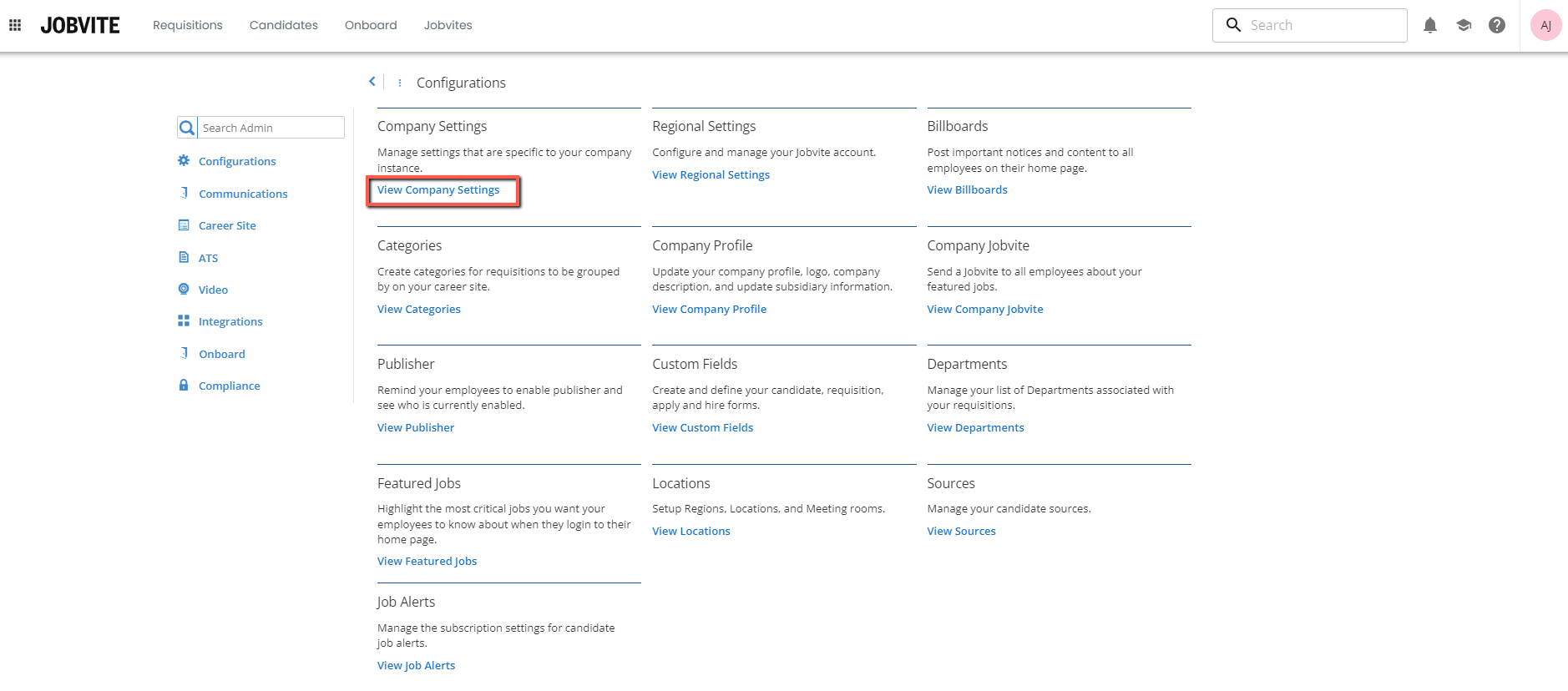This screenshot has width=1568, height=691.
Task: Open the Requisitions top menu
Action: [x=187, y=25]
